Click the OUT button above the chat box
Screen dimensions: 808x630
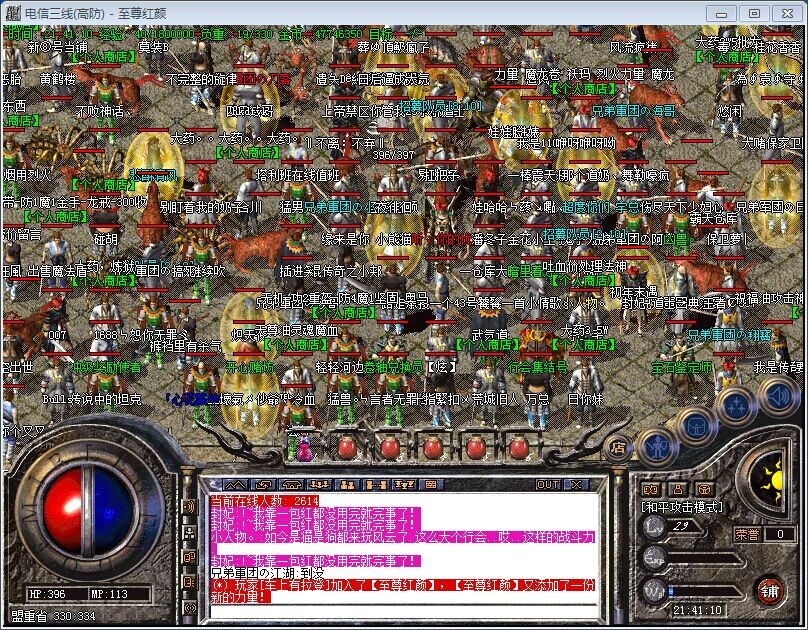548,485
